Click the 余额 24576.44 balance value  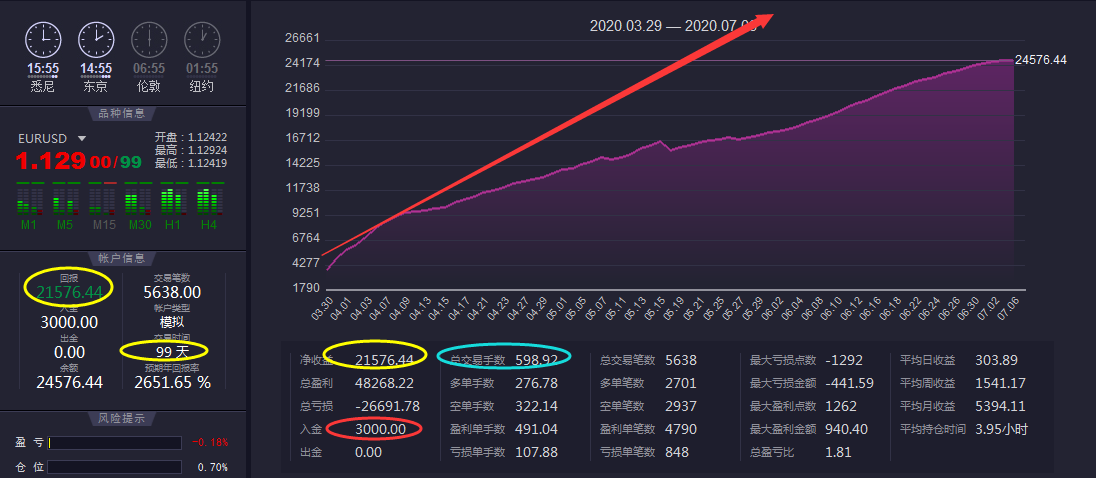(69, 382)
